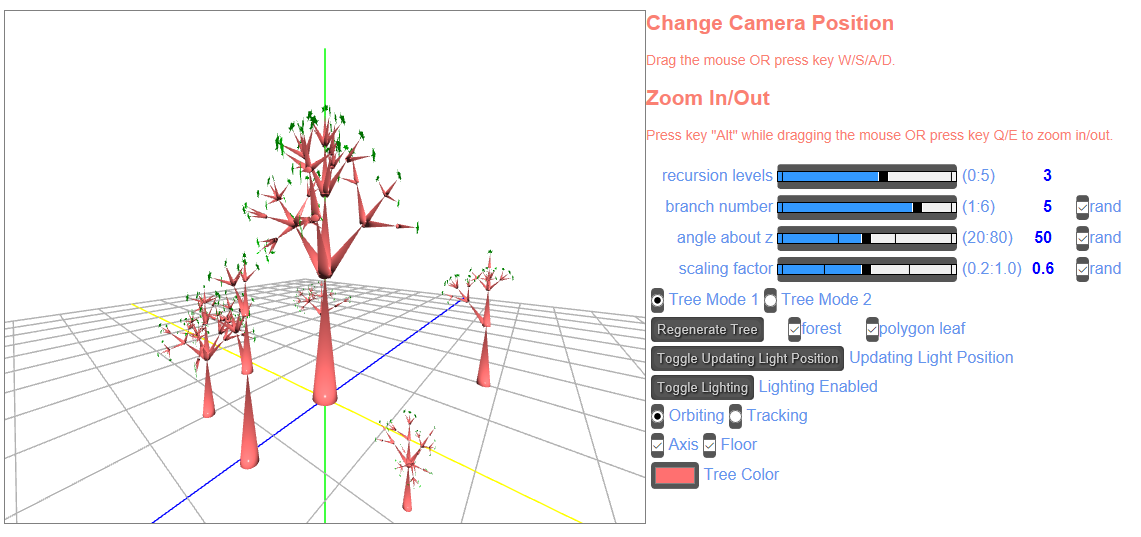The width and height of the screenshot is (1141, 537).
Task: Click the recursion levels value 3
Action: point(1047,175)
